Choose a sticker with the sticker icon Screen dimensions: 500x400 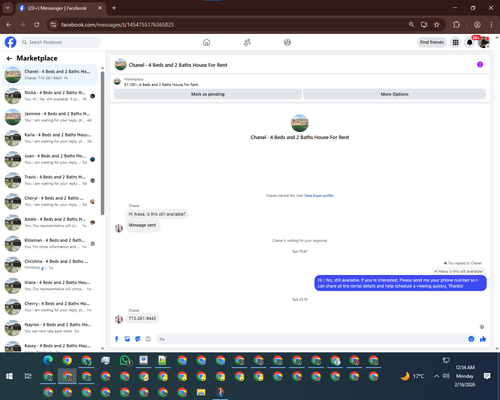(138, 339)
